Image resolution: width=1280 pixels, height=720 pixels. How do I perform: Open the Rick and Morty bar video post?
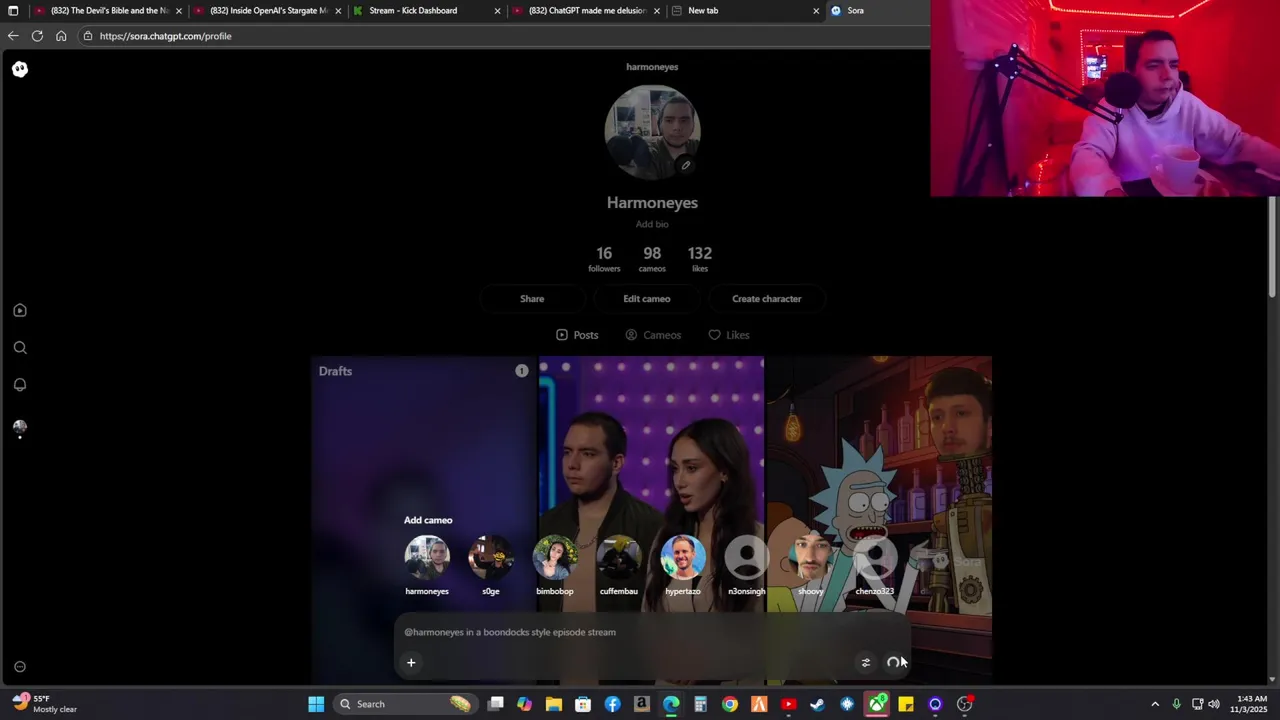click(879, 520)
